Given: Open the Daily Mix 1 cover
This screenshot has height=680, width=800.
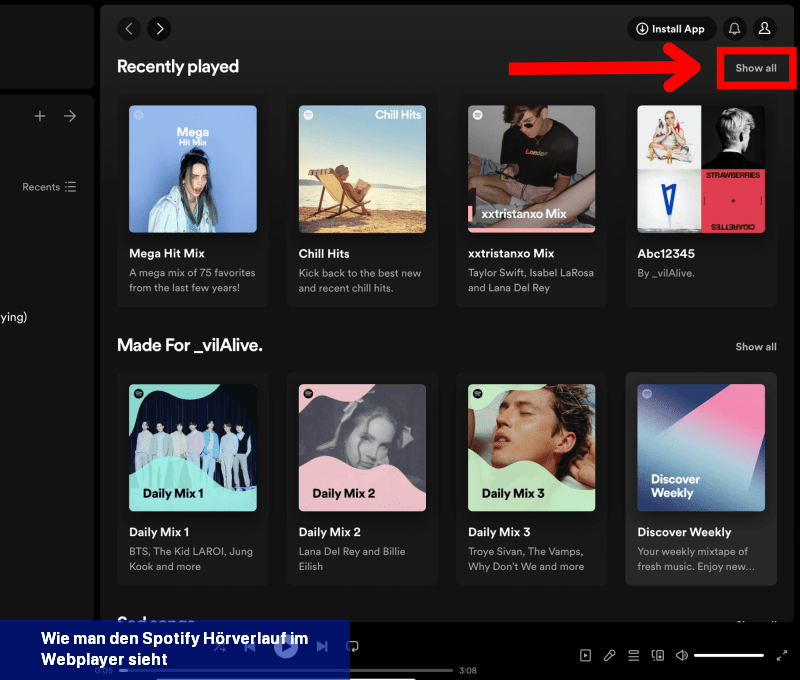Looking at the screenshot, I should [x=193, y=447].
